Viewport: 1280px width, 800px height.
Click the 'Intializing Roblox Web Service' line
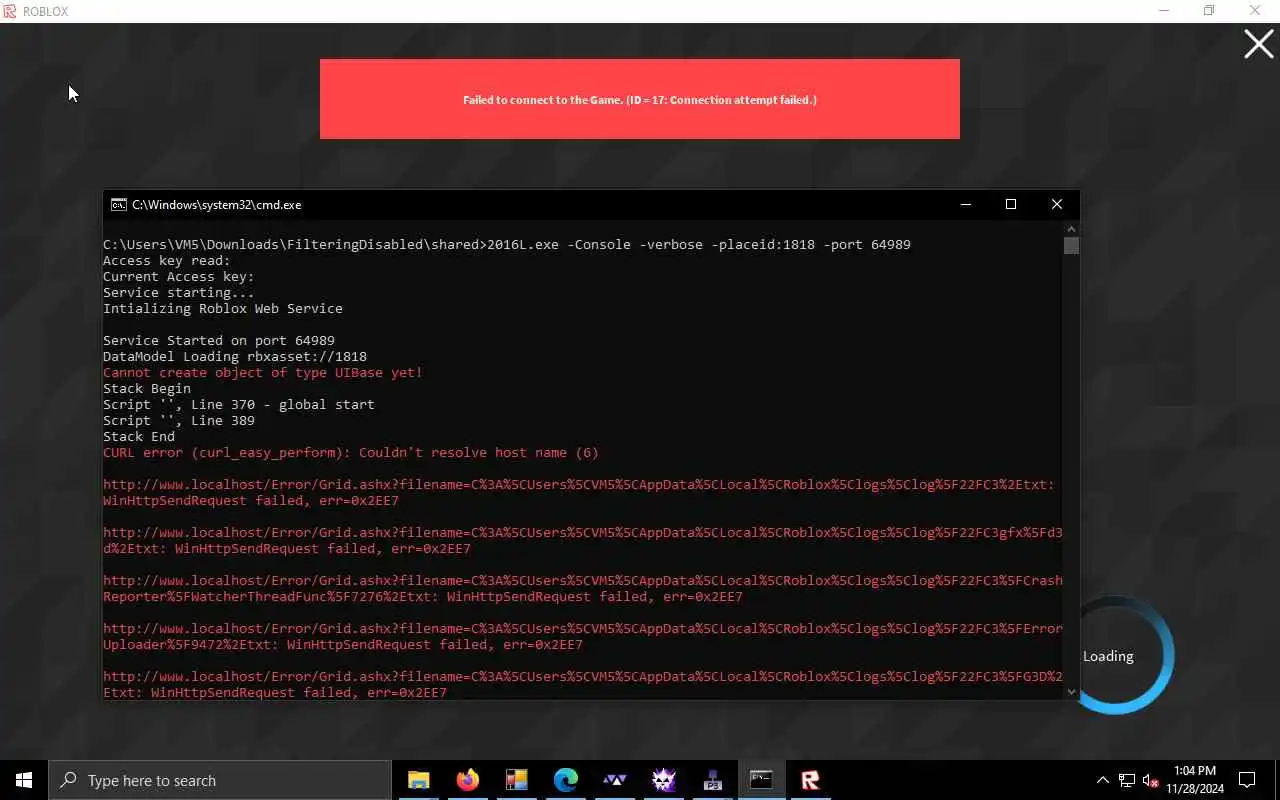223,309
